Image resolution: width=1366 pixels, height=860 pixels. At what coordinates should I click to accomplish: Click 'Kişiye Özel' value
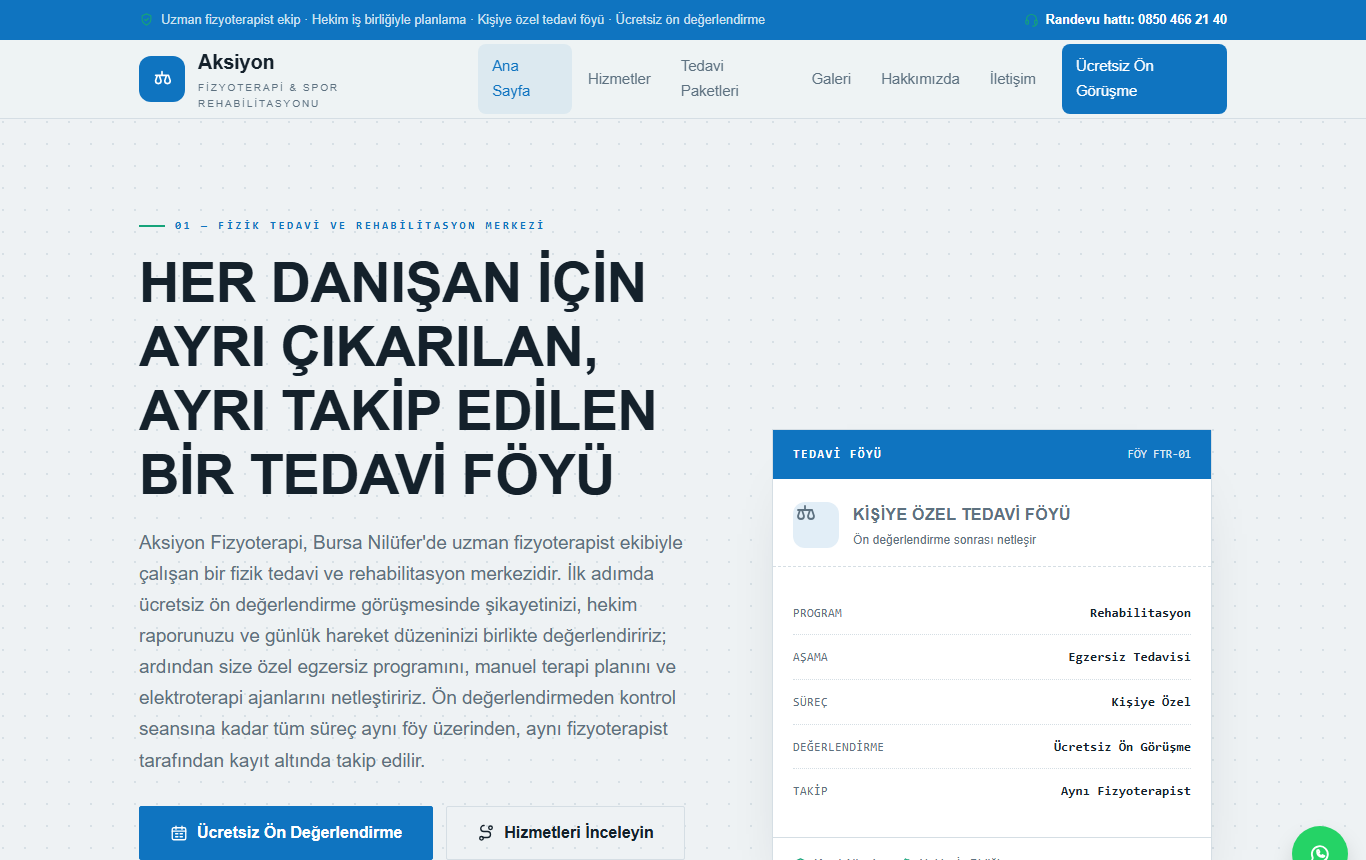[1151, 702]
